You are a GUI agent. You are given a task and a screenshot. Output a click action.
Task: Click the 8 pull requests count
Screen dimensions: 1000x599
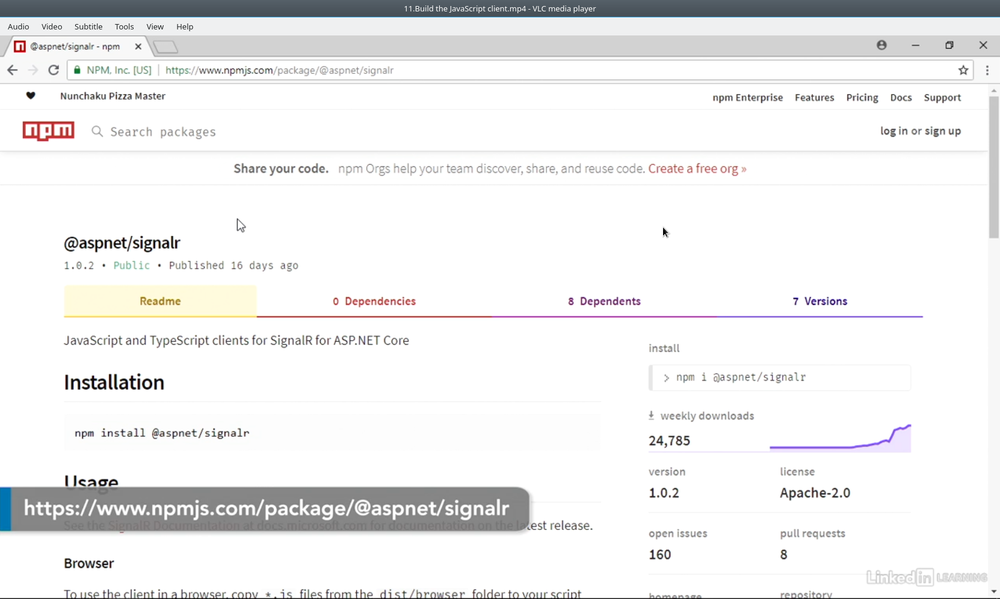[783, 555]
